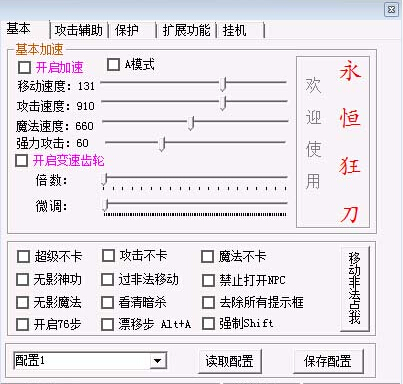Screen dimensions: 403x384
Task: Click the 强力攻击 slider thumb
Action: 162,144
